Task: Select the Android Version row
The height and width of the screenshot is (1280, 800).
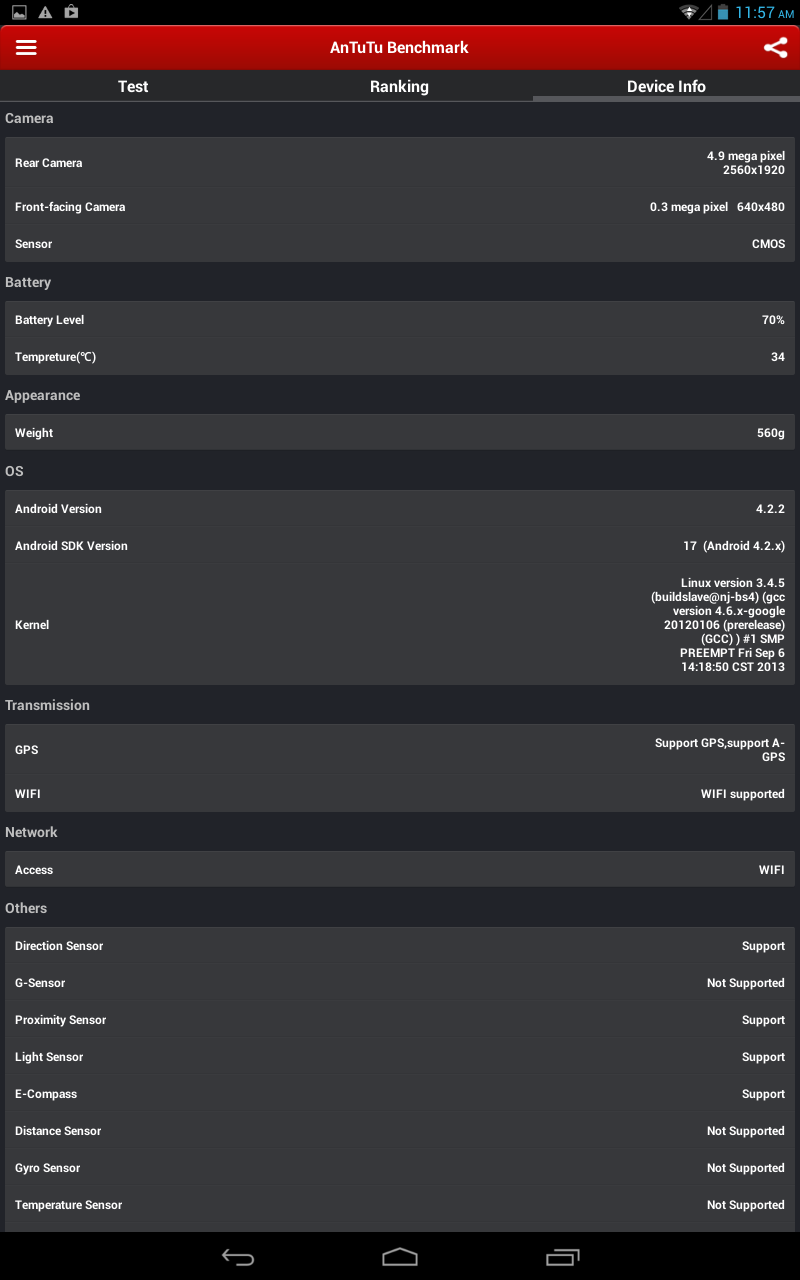Action: click(x=400, y=509)
